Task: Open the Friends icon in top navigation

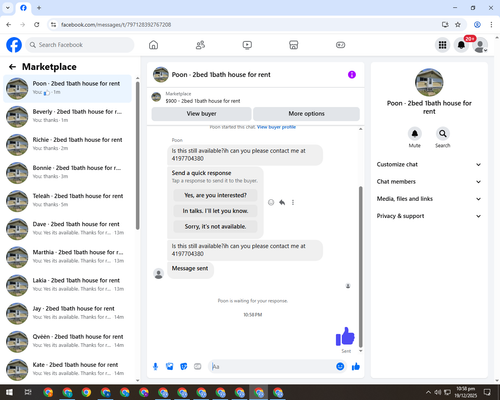Action: coord(200,45)
